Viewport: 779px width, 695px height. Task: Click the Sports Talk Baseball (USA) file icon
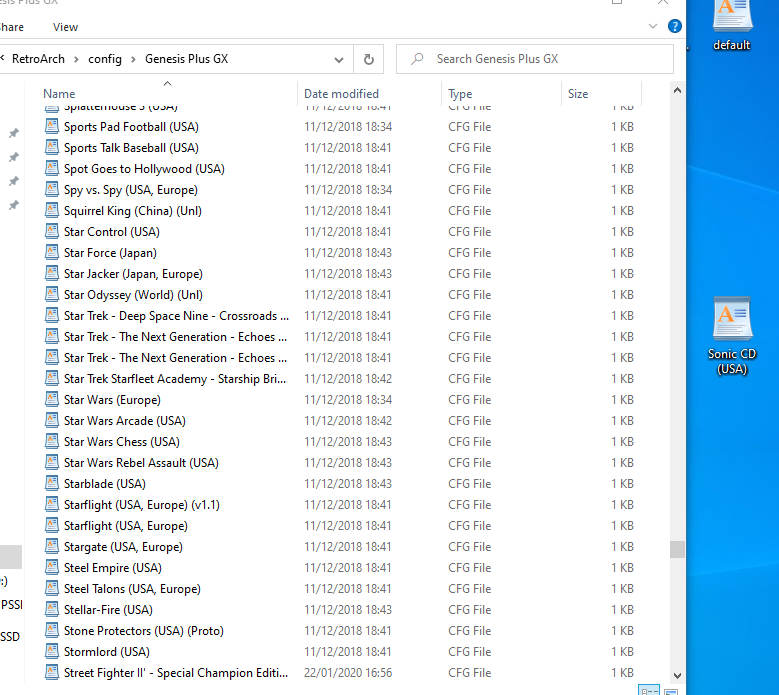52,147
